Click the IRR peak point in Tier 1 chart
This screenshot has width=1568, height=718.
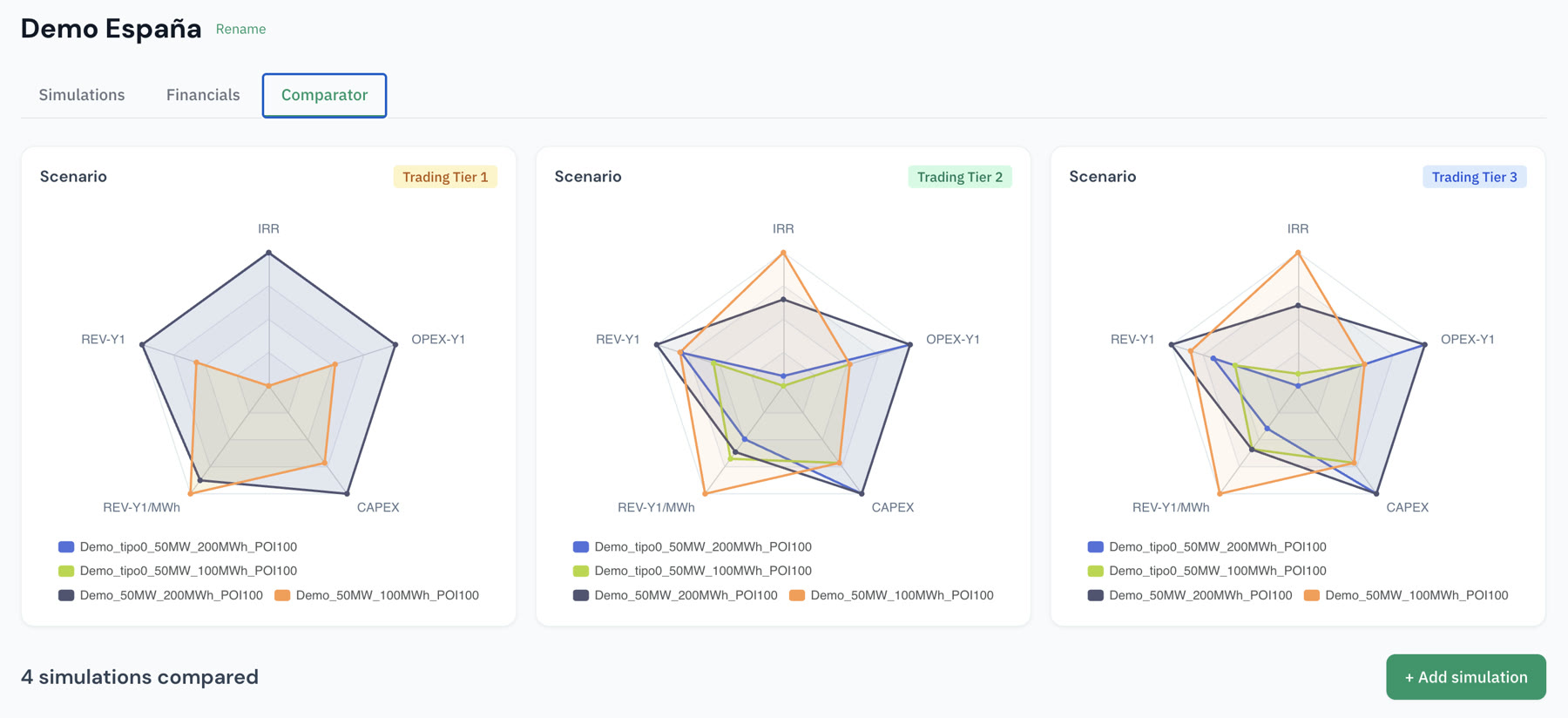pyautogui.click(x=269, y=253)
